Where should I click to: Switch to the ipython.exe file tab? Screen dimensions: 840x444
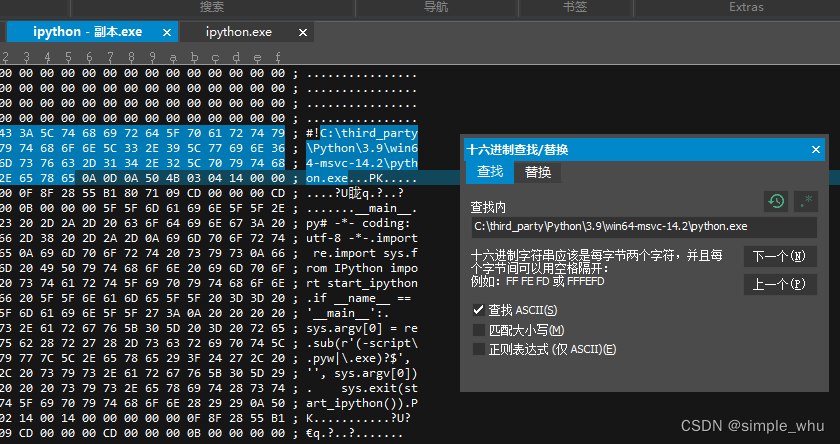pyautogui.click(x=239, y=32)
